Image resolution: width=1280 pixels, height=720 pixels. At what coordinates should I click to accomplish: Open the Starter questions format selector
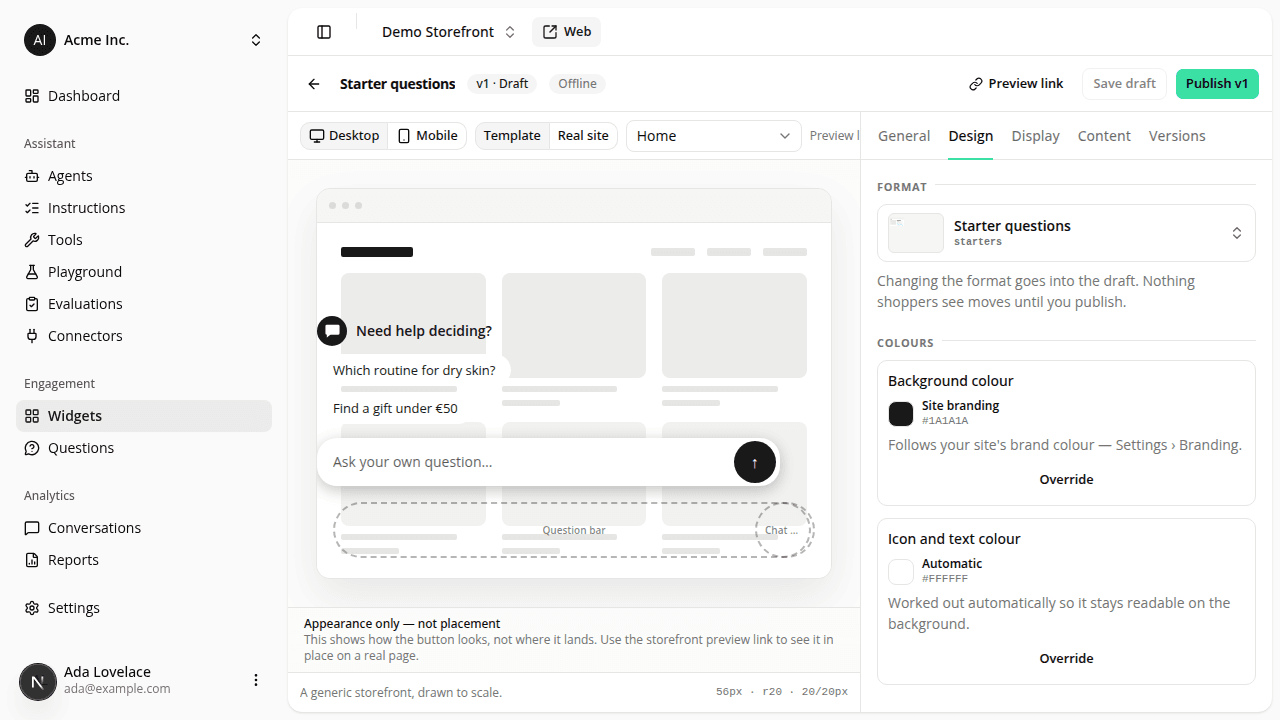click(1066, 233)
